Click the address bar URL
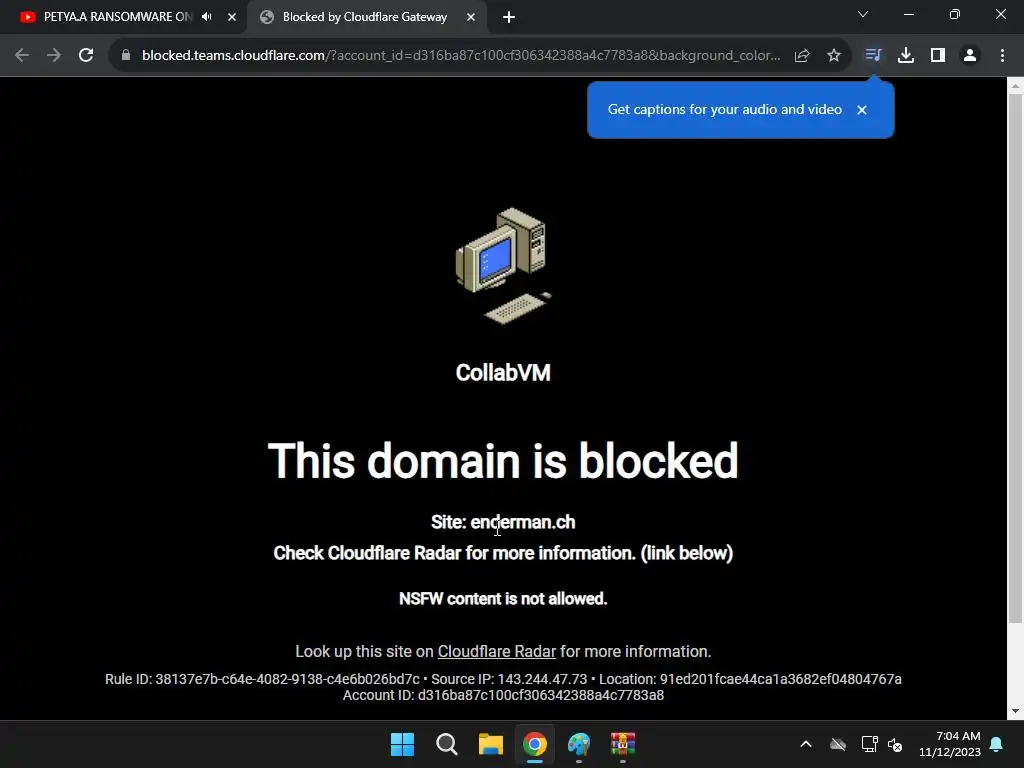This screenshot has width=1024, height=768. pyautogui.click(x=461, y=56)
